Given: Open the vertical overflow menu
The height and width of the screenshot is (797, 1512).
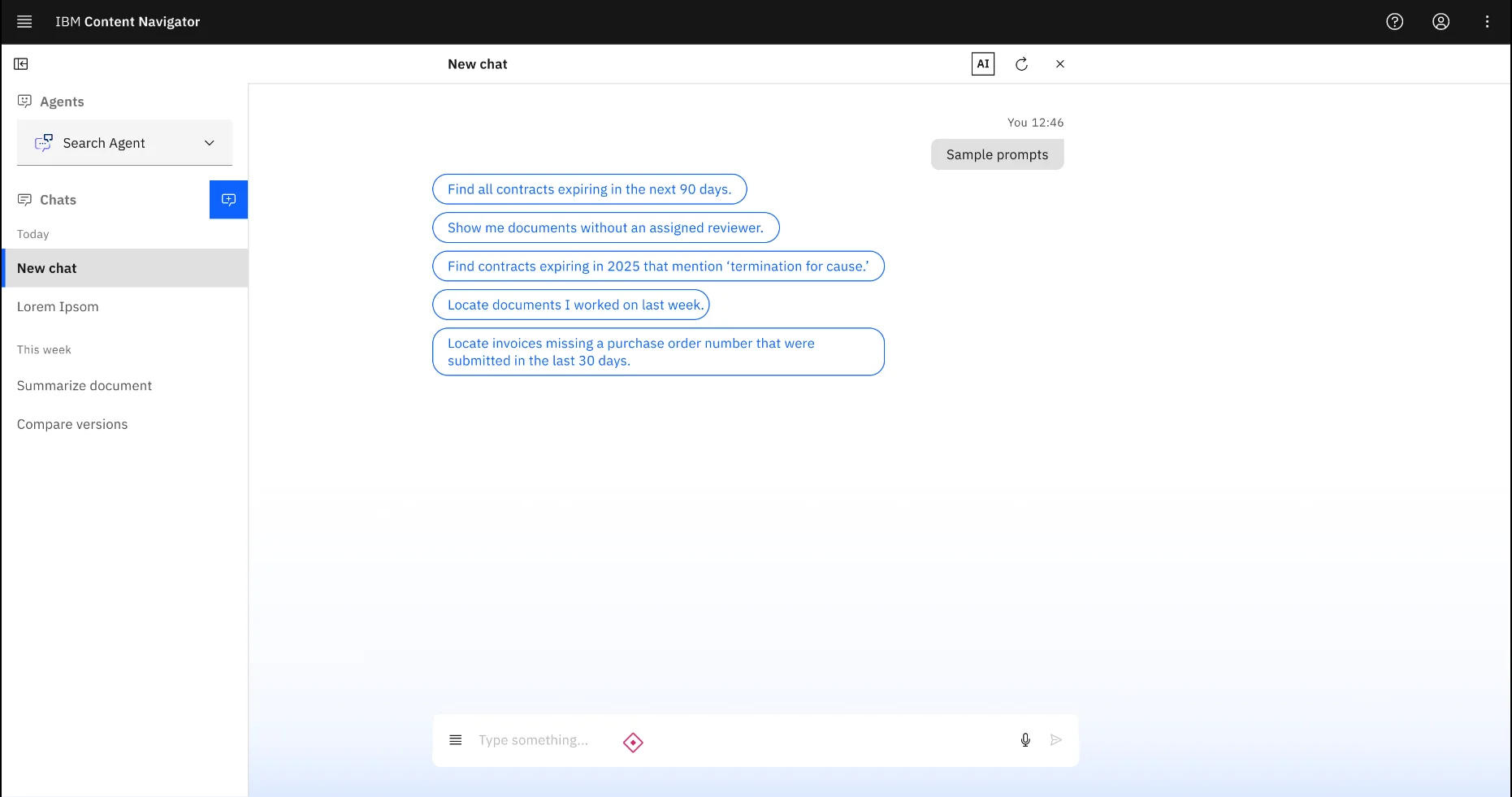Looking at the screenshot, I should 1487,22.
